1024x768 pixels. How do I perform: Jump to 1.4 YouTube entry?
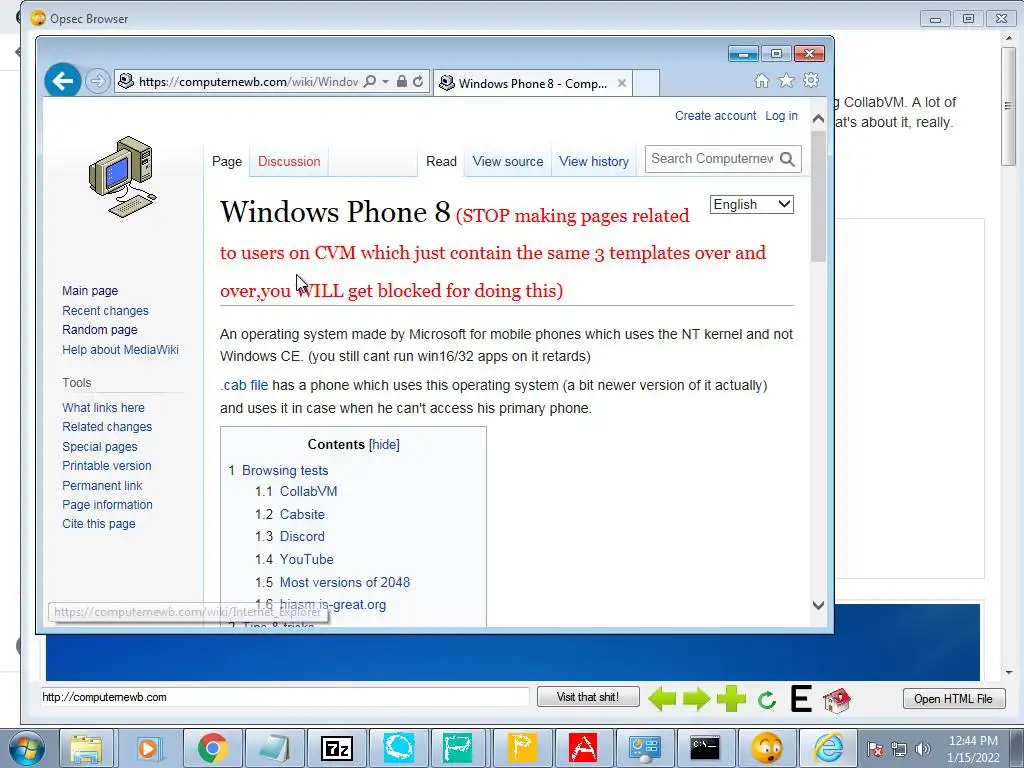[x=306, y=560]
